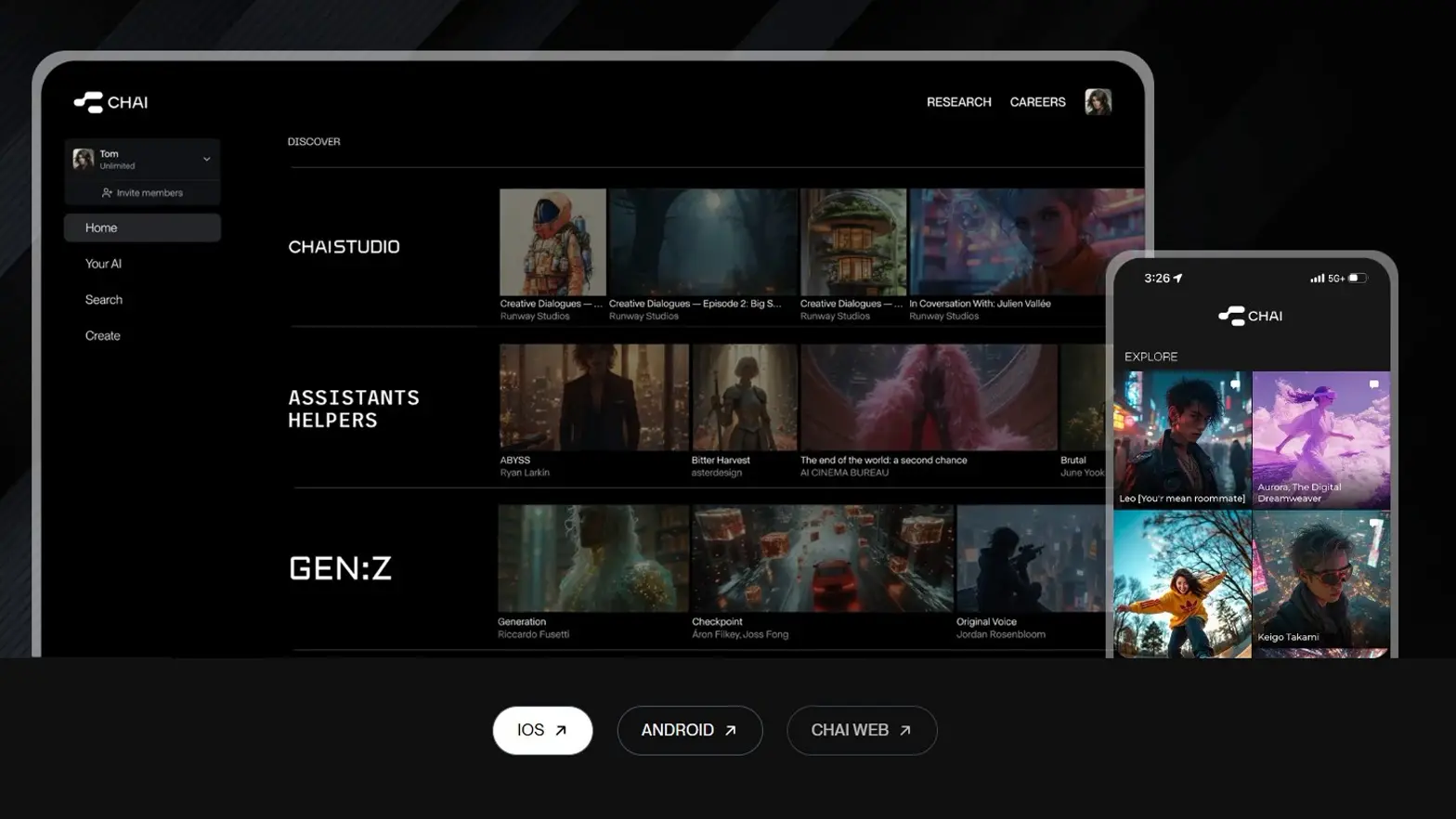Click Invite members
Viewport: 1456px width, 819px height.
[142, 193]
